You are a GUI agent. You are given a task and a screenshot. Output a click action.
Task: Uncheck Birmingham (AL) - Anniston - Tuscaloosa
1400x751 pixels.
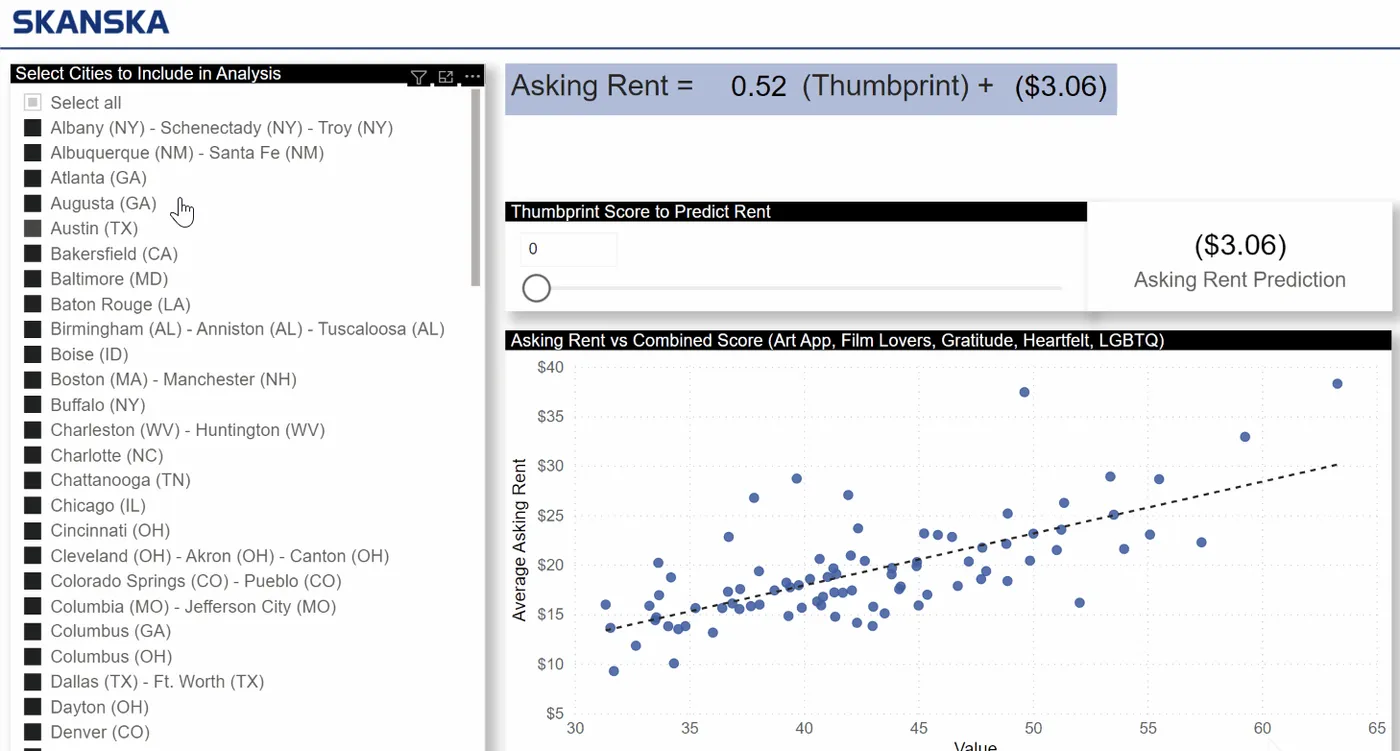(x=32, y=329)
